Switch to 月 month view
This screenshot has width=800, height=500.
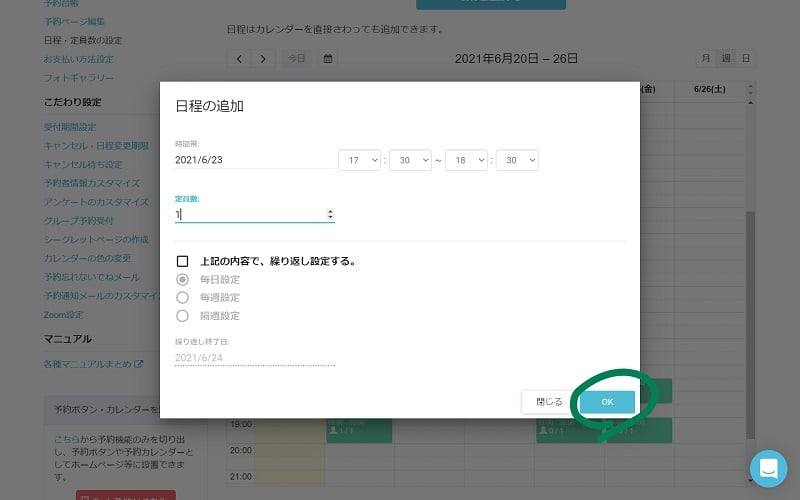pos(706,58)
